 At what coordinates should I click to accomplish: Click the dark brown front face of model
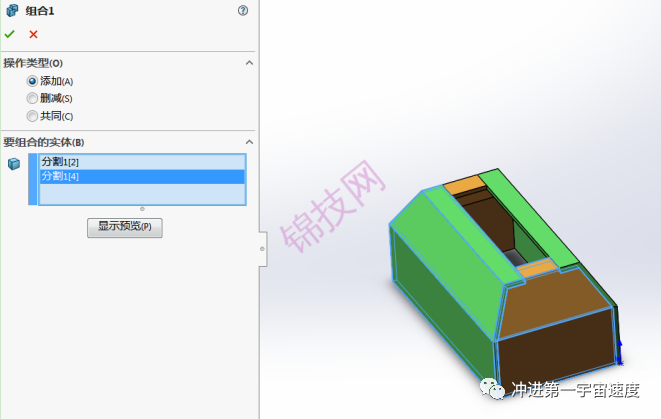point(556,352)
